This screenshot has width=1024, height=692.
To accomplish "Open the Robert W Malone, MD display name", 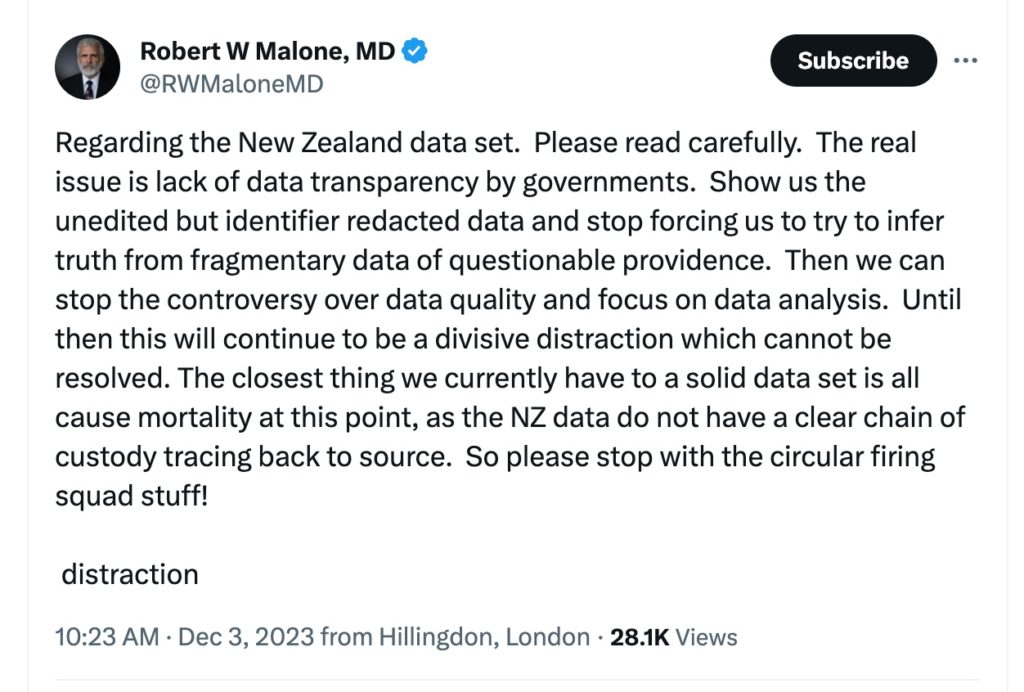I will [x=267, y=50].
